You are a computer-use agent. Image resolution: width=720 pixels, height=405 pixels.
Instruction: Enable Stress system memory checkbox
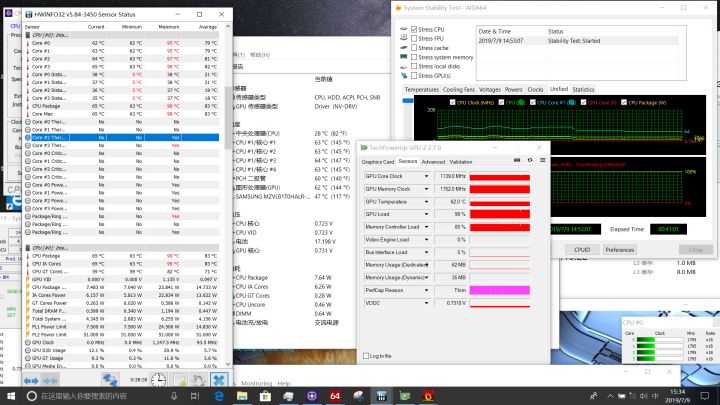click(x=414, y=57)
